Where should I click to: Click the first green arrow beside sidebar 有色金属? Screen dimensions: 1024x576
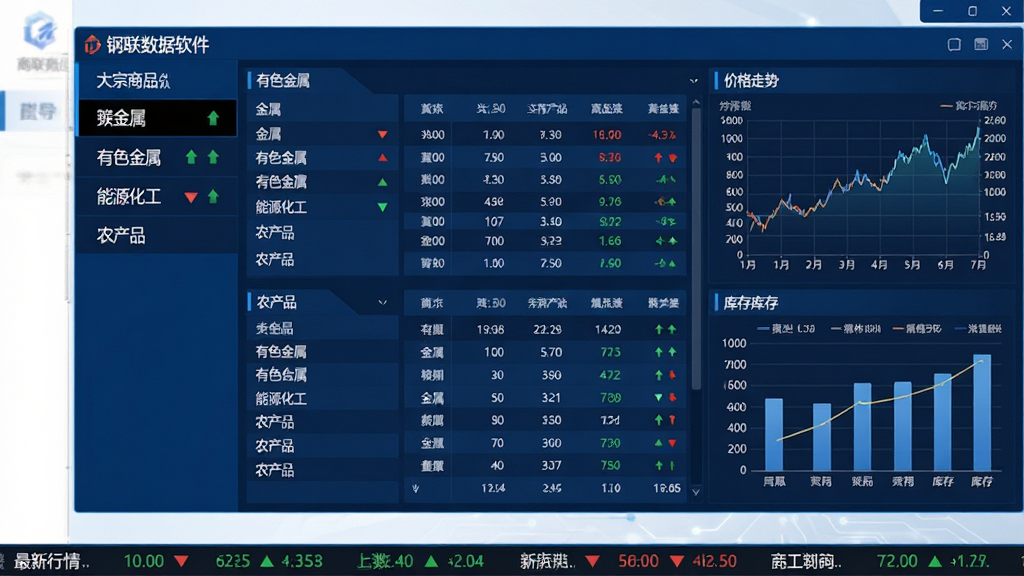(x=191, y=157)
